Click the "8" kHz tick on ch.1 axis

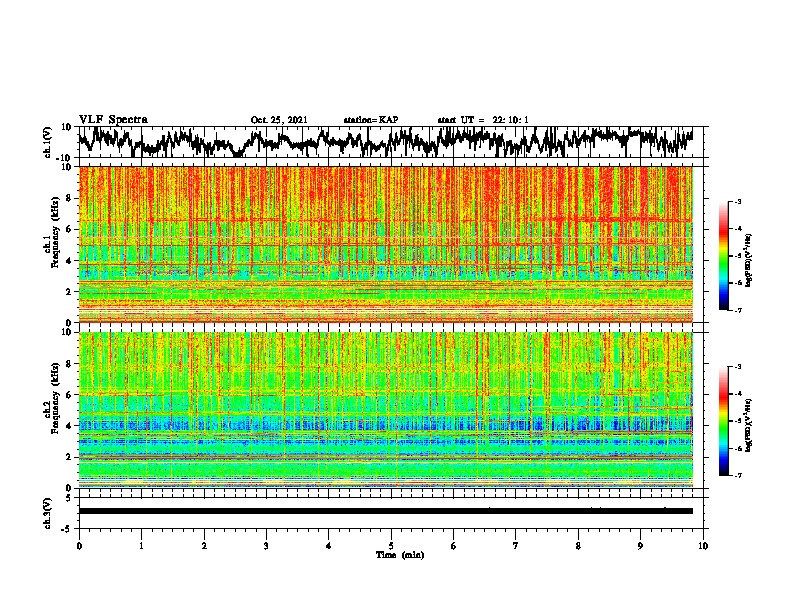click(70, 198)
